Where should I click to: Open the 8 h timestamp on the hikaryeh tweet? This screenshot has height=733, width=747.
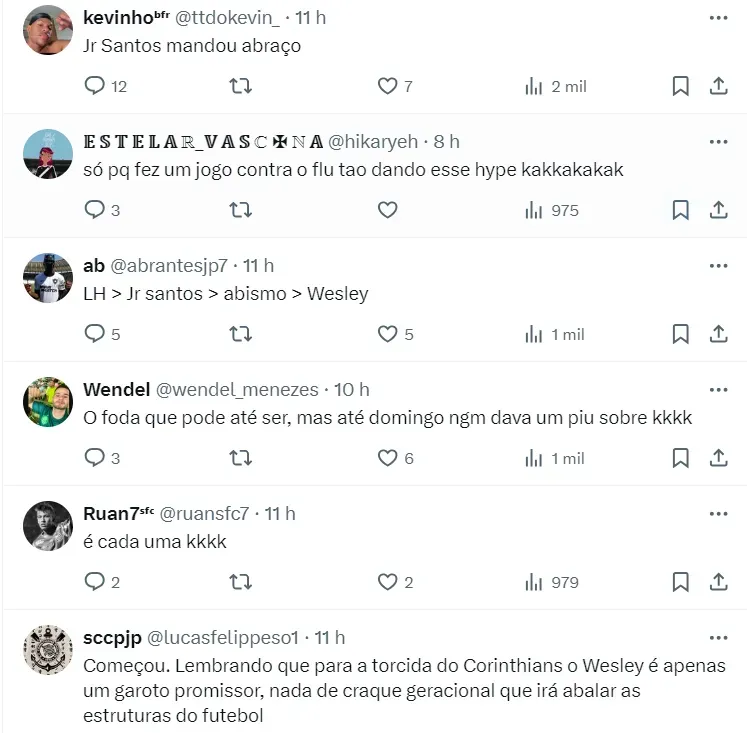point(446,142)
